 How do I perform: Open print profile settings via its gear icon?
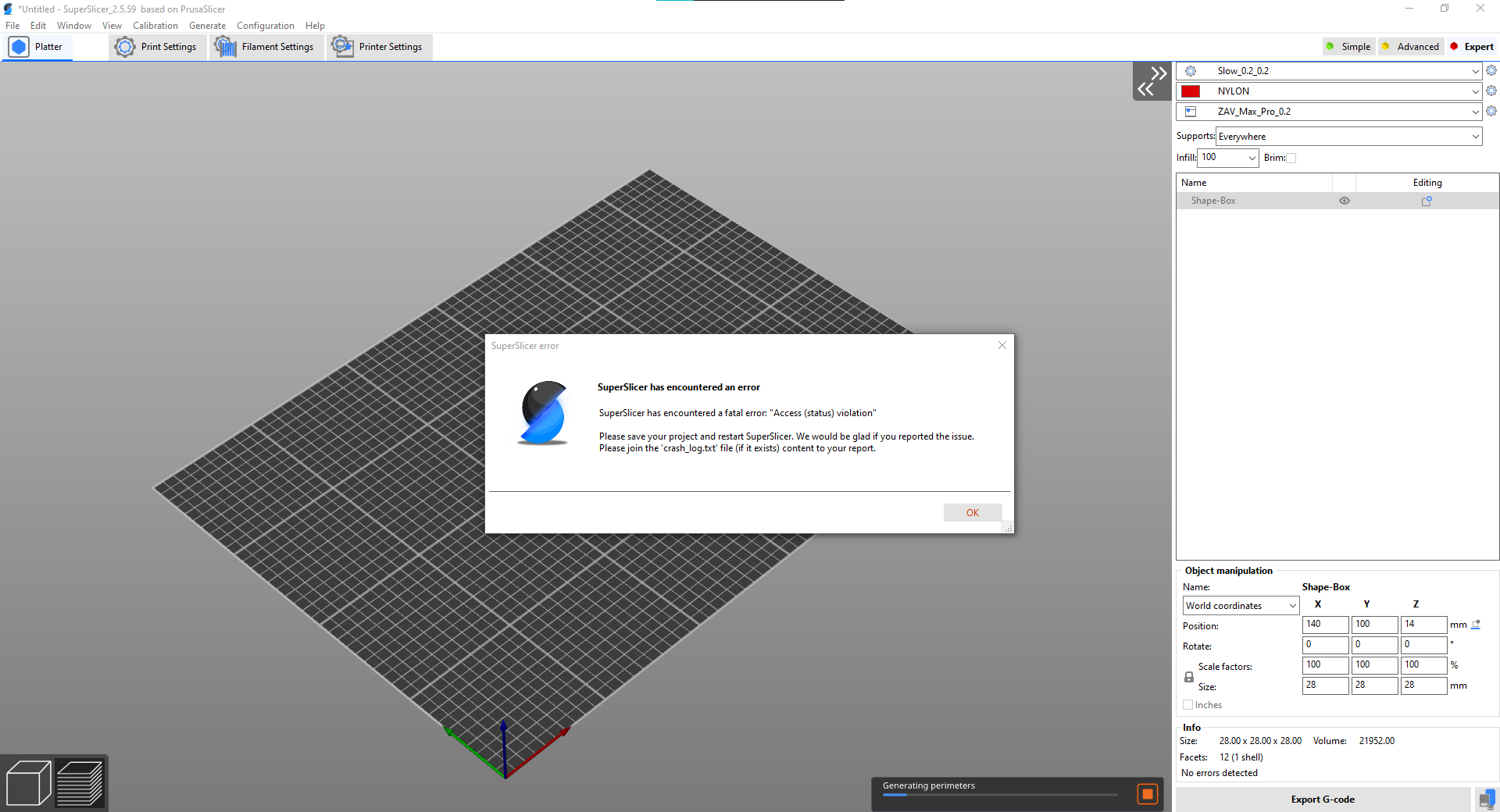point(1492,70)
